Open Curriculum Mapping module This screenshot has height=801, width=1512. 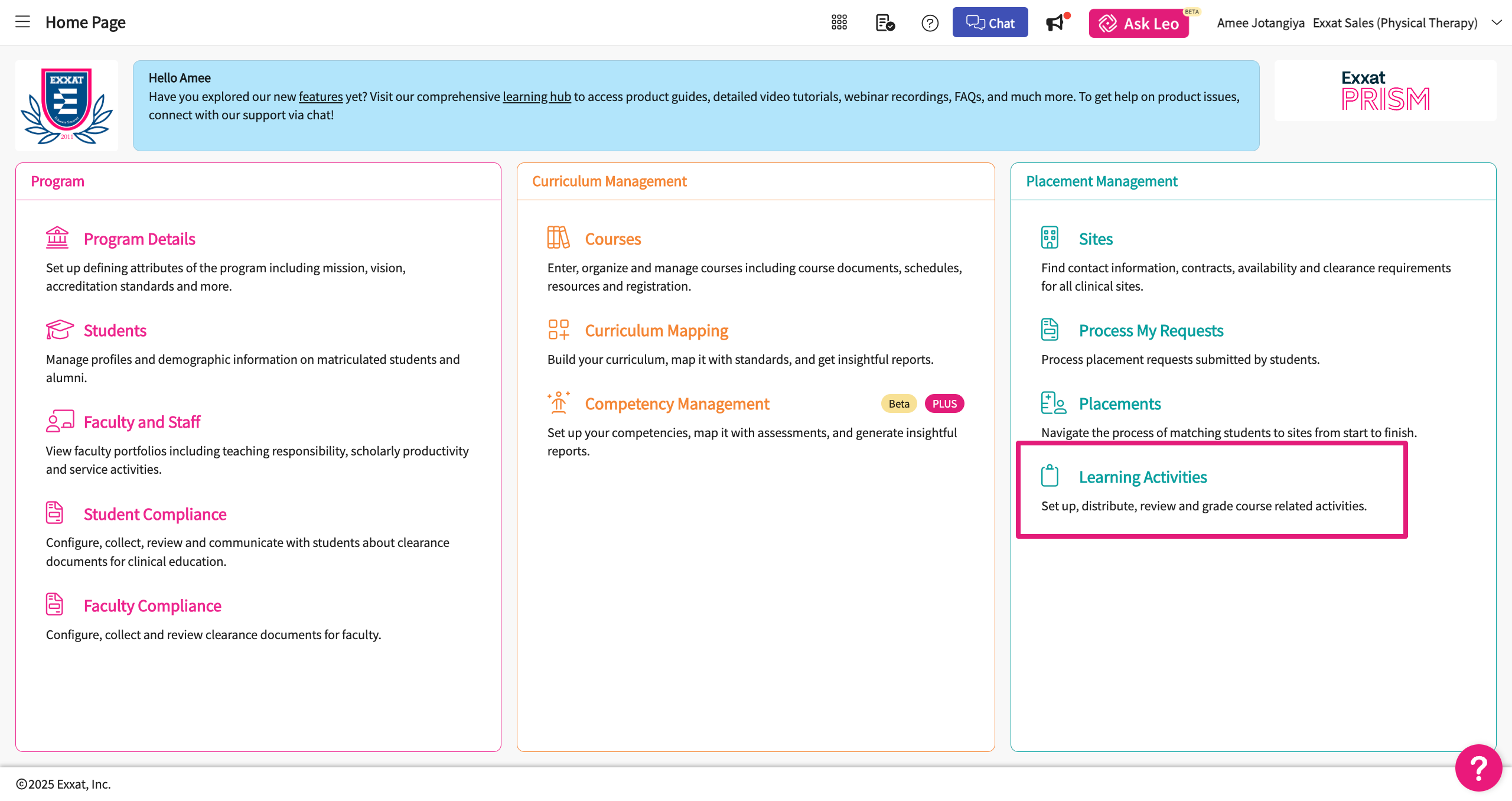[656, 330]
